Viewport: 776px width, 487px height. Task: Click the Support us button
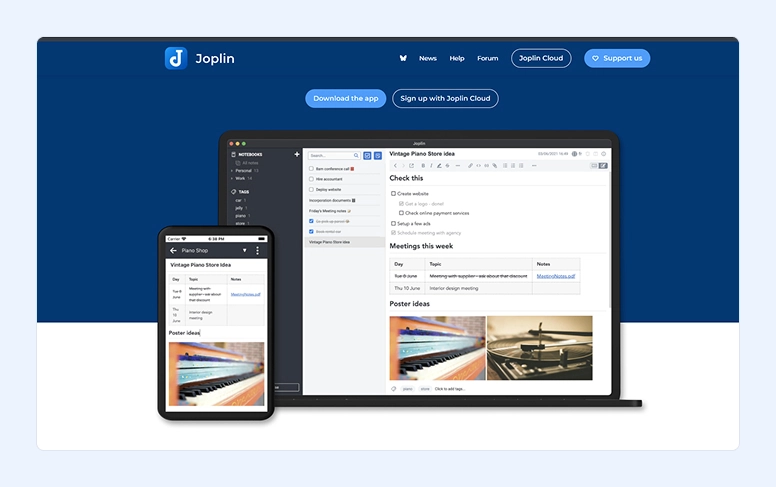coord(617,58)
